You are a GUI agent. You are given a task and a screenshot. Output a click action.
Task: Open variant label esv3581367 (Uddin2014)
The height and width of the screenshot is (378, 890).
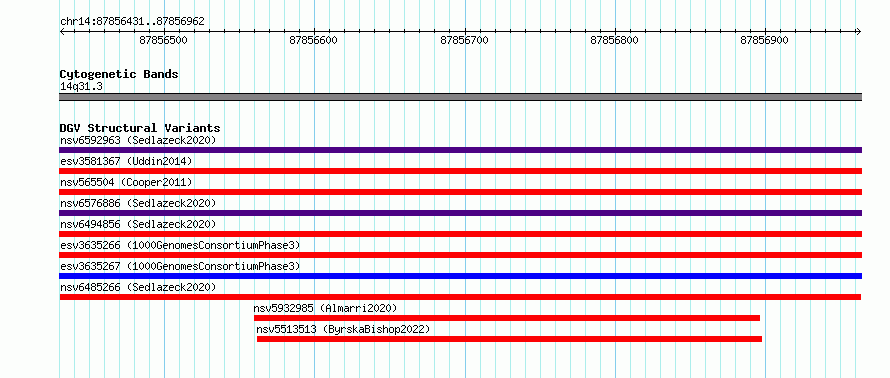pos(126,161)
